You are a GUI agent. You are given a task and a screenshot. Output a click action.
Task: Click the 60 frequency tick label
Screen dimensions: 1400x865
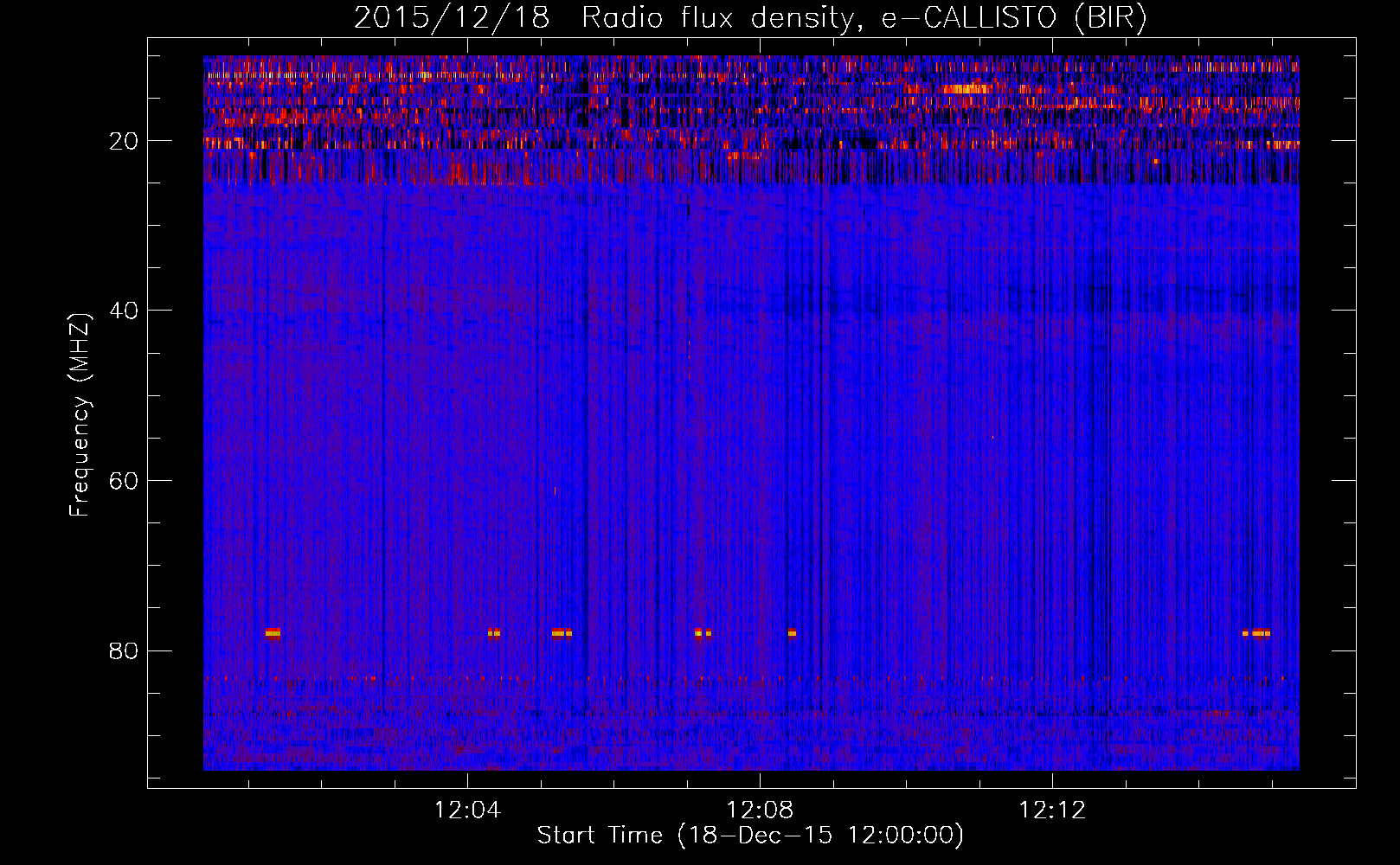click(124, 481)
